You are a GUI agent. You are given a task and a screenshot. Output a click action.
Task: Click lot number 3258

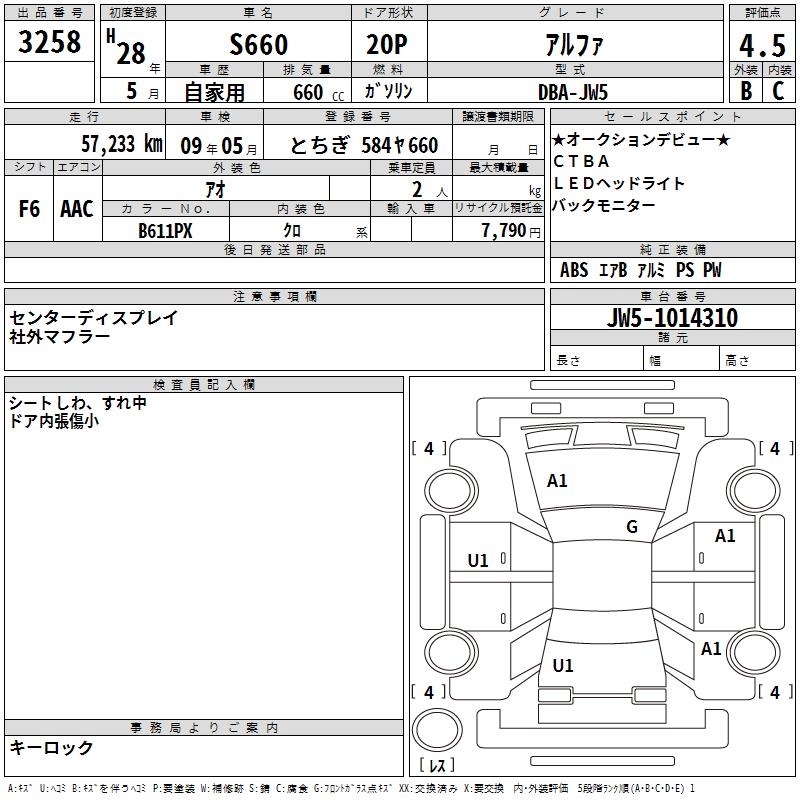click(50, 44)
